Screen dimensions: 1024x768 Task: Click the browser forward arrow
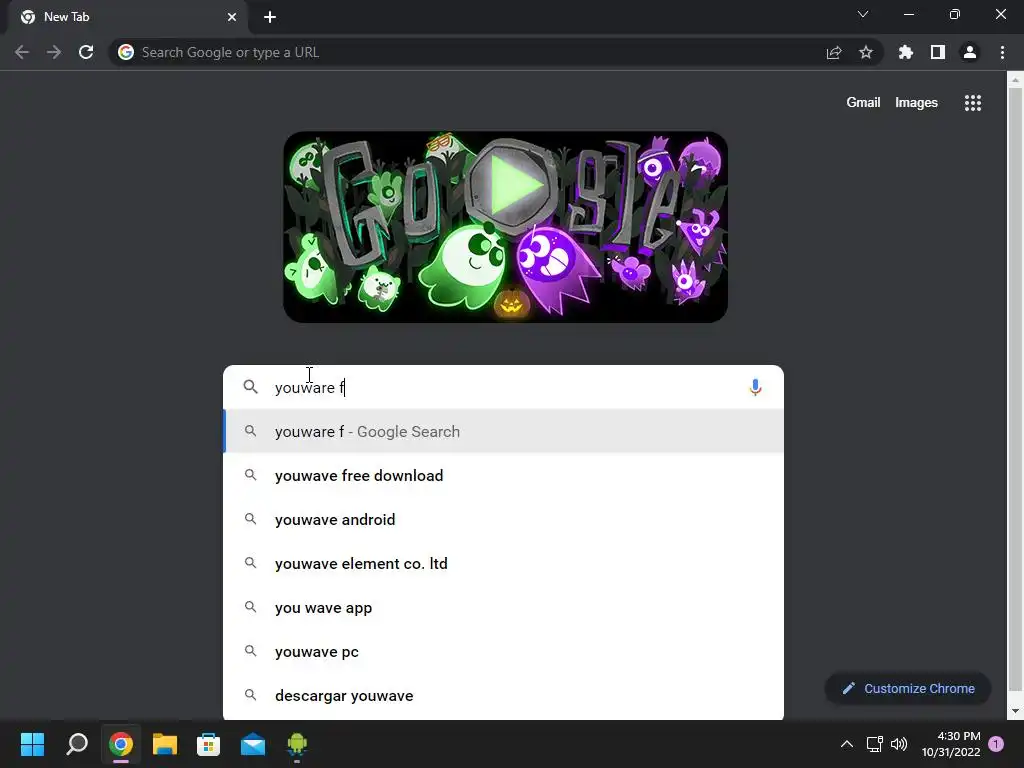54,52
